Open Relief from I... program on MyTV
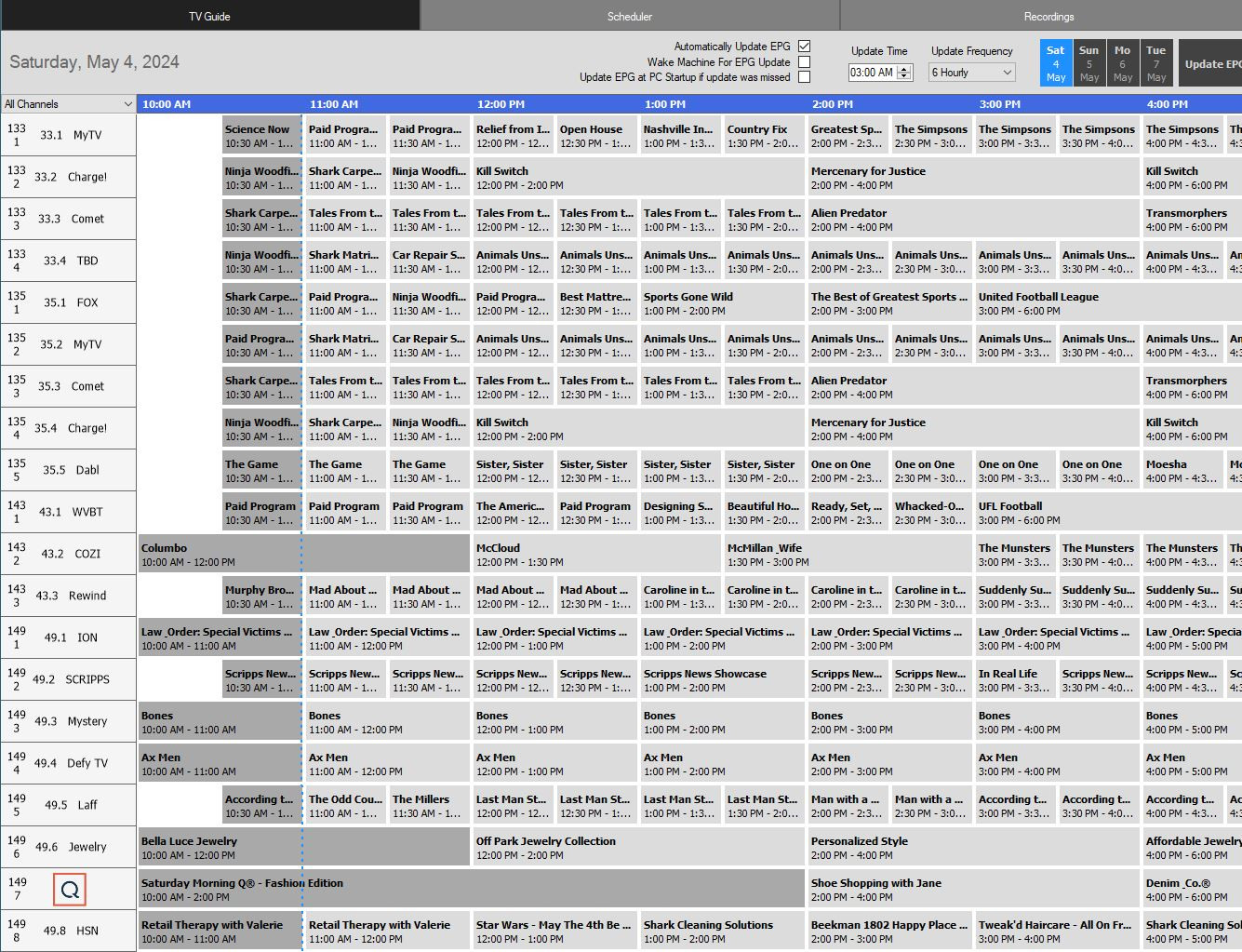The height and width of the screenshot is (952, 1242). [x=513, y=135]
